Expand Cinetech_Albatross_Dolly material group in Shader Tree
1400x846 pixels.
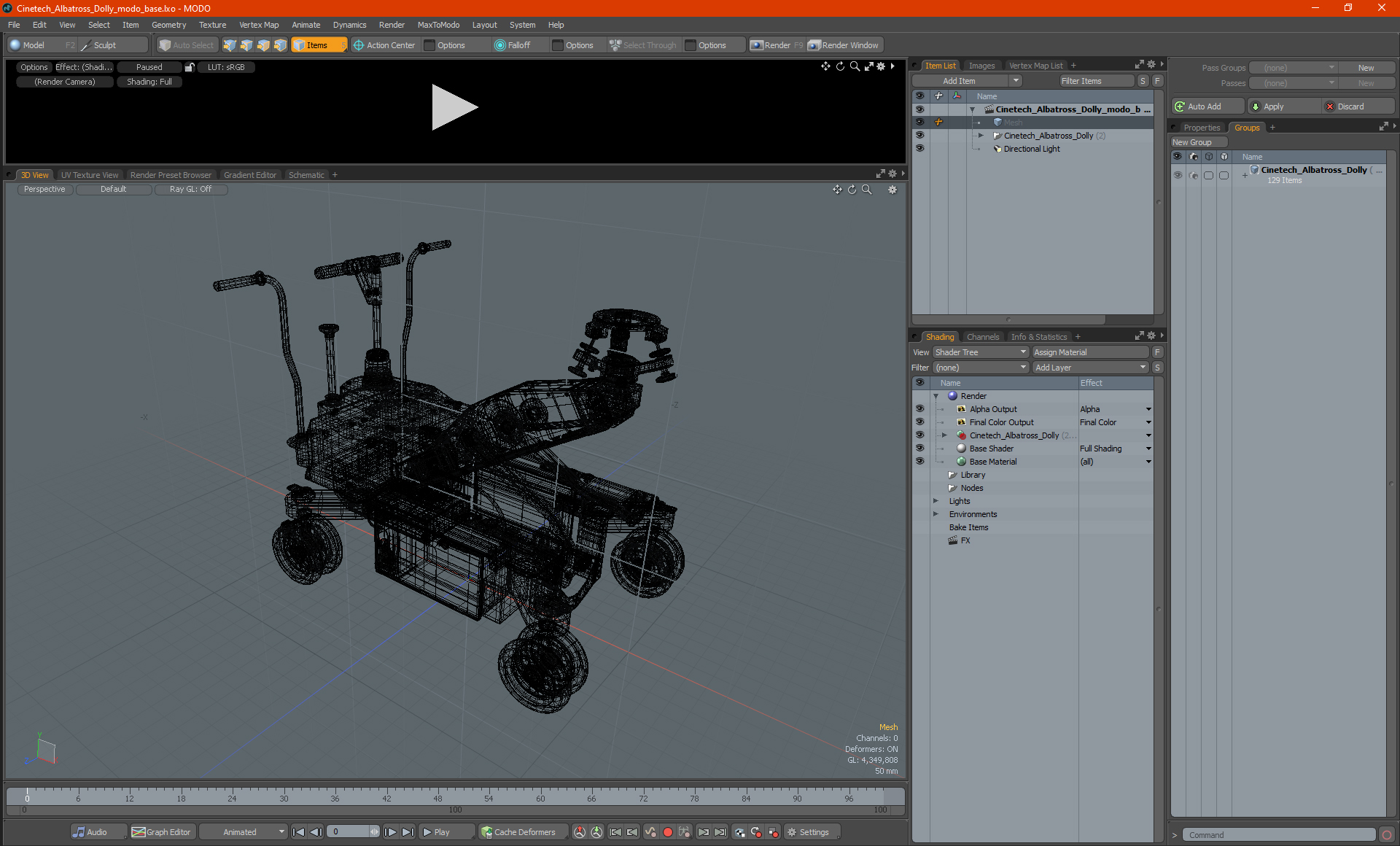click(944, 435)
